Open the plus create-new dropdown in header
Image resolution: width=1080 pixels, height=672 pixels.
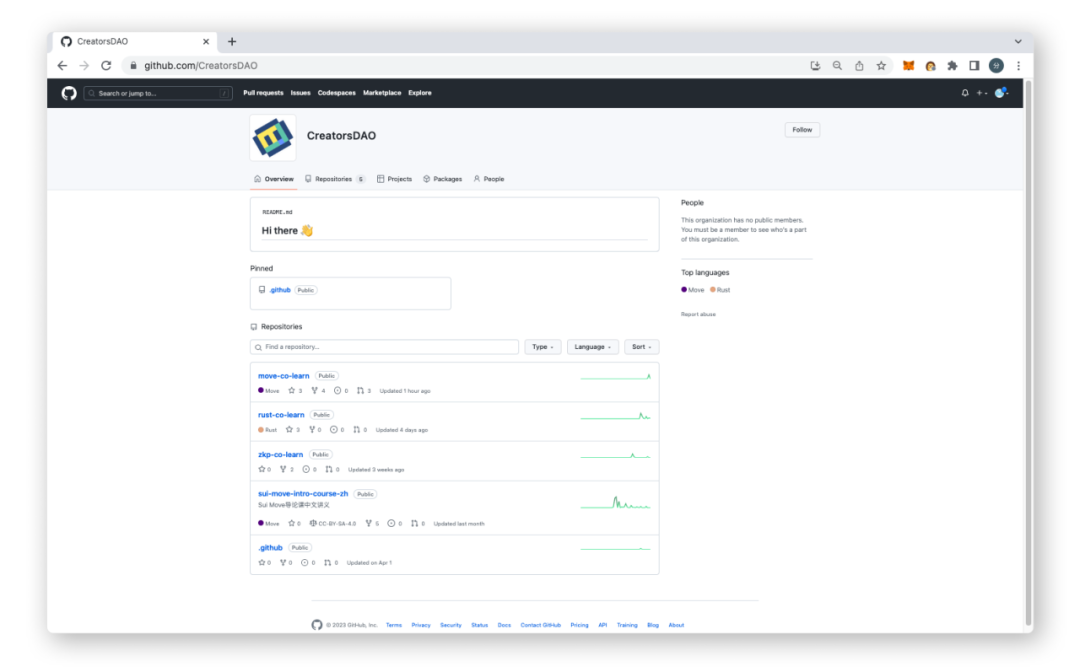click(982, 93)
